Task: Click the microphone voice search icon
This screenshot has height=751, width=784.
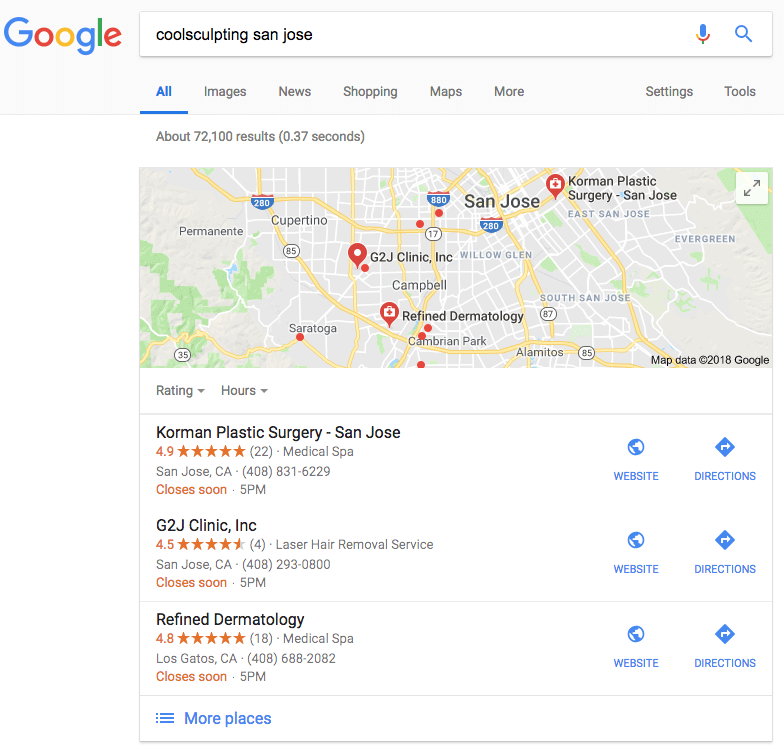Action: [x=702, y=34]
